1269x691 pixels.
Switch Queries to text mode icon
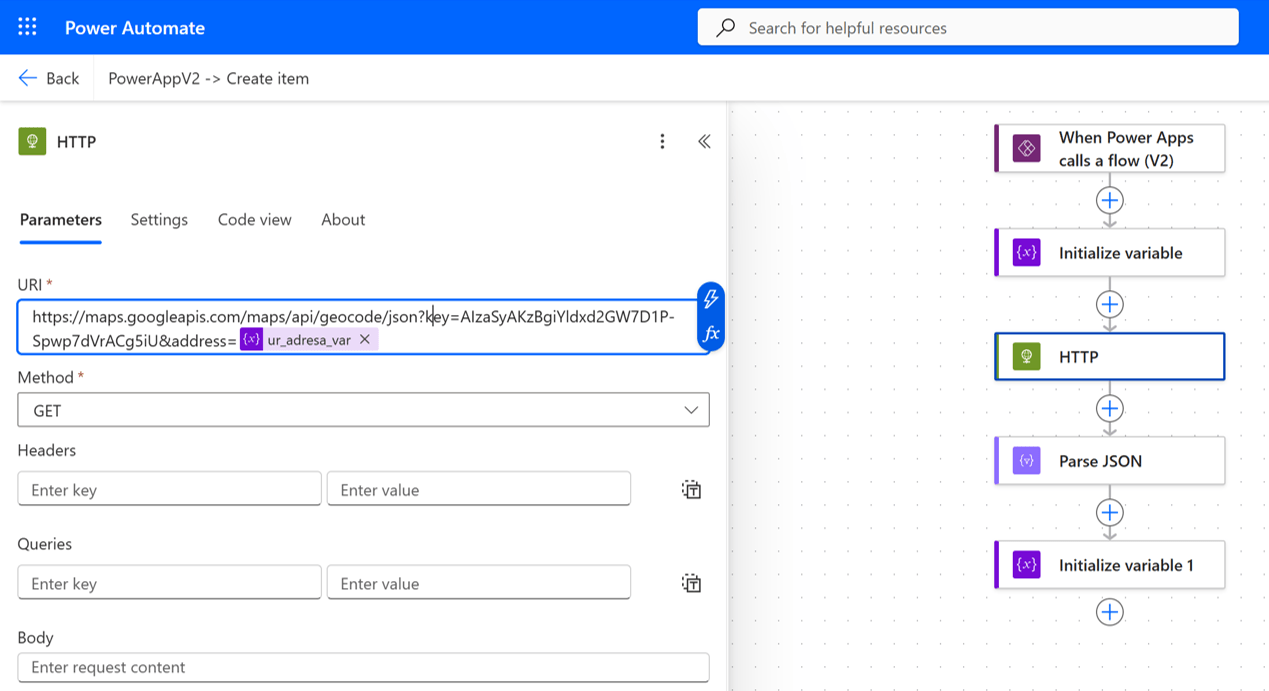[691, 583]
